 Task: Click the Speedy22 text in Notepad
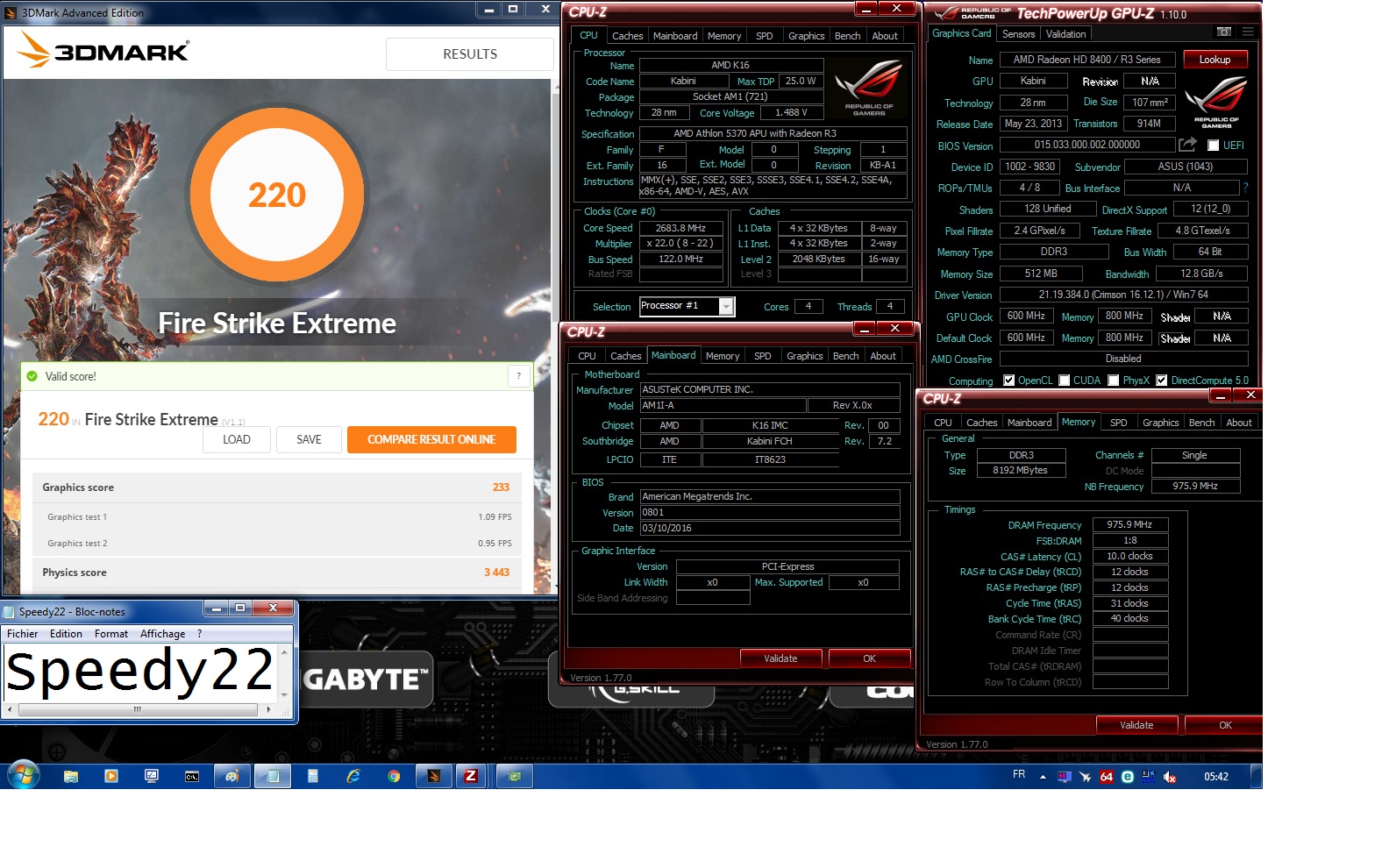coord(140,672)
